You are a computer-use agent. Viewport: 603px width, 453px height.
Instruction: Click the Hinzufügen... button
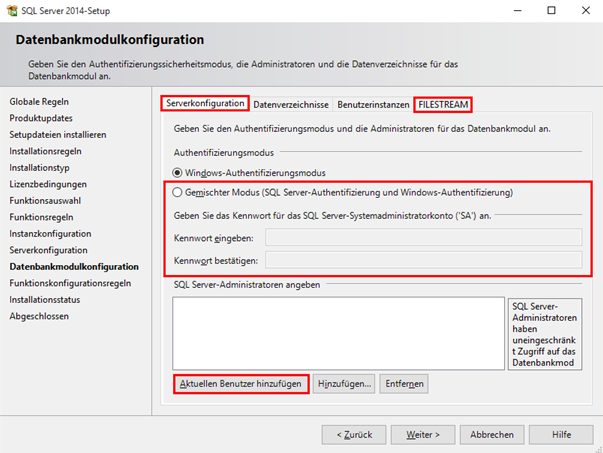pos(344,384)
